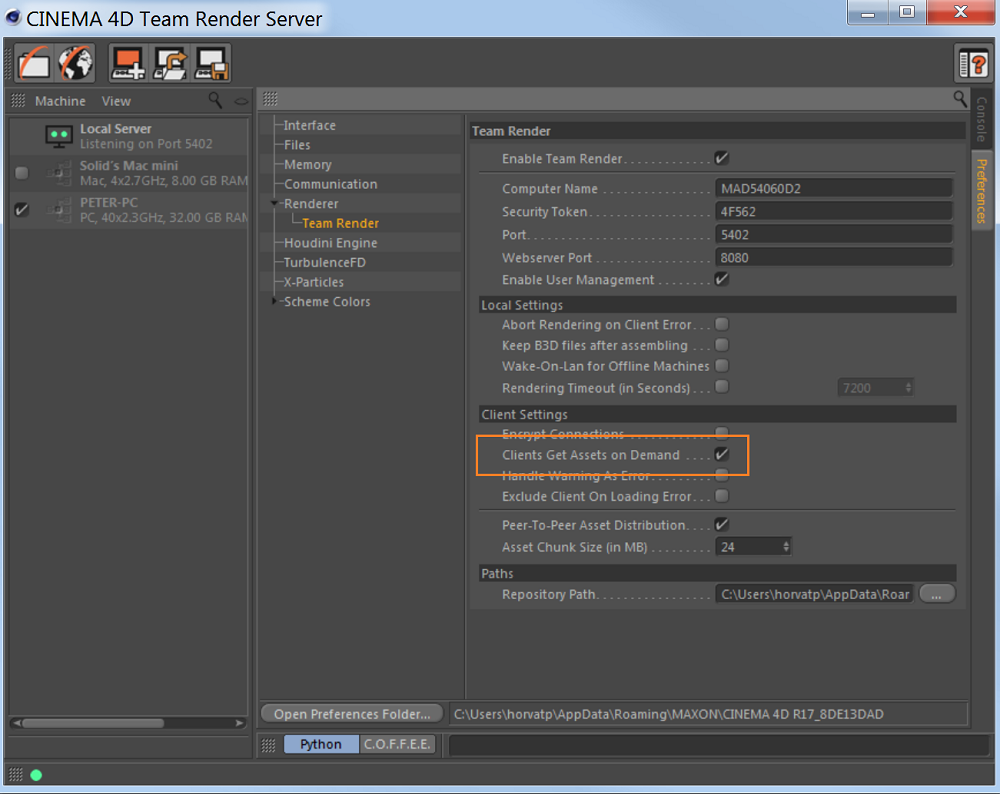
Task: Open the View menu
Action: [116, 101]
